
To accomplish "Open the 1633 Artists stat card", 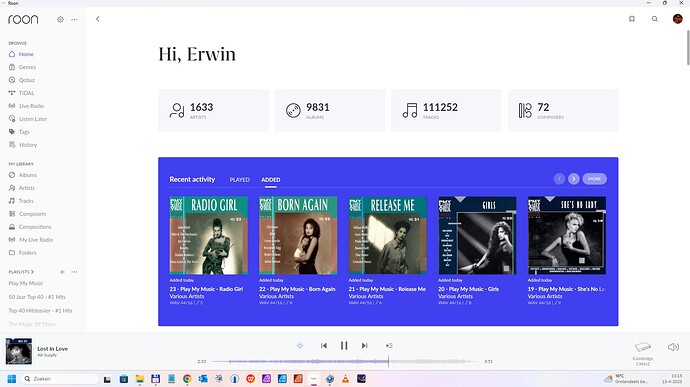I will click(213, 110).
